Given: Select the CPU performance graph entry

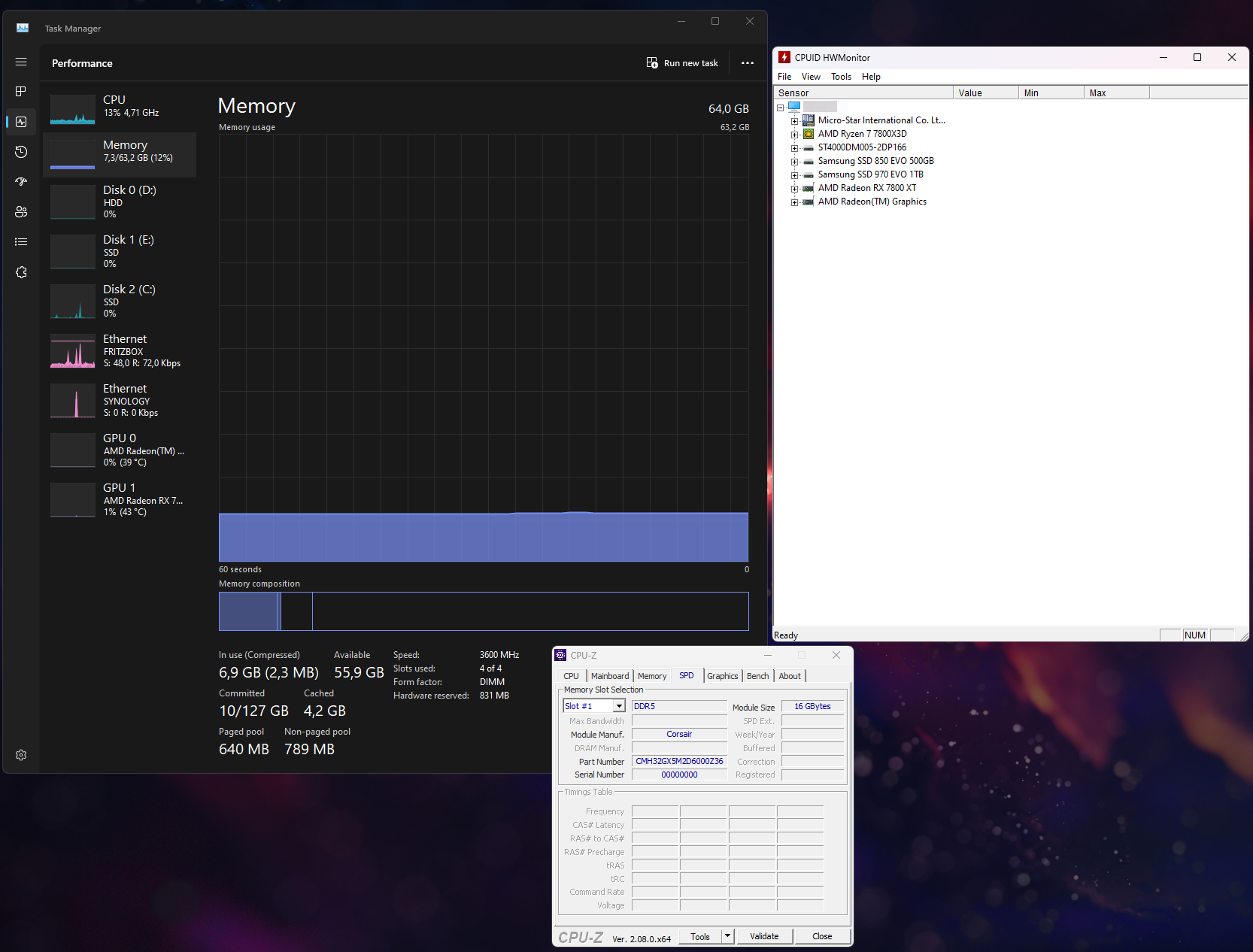Looking at the screenshot, I should 120,109.
